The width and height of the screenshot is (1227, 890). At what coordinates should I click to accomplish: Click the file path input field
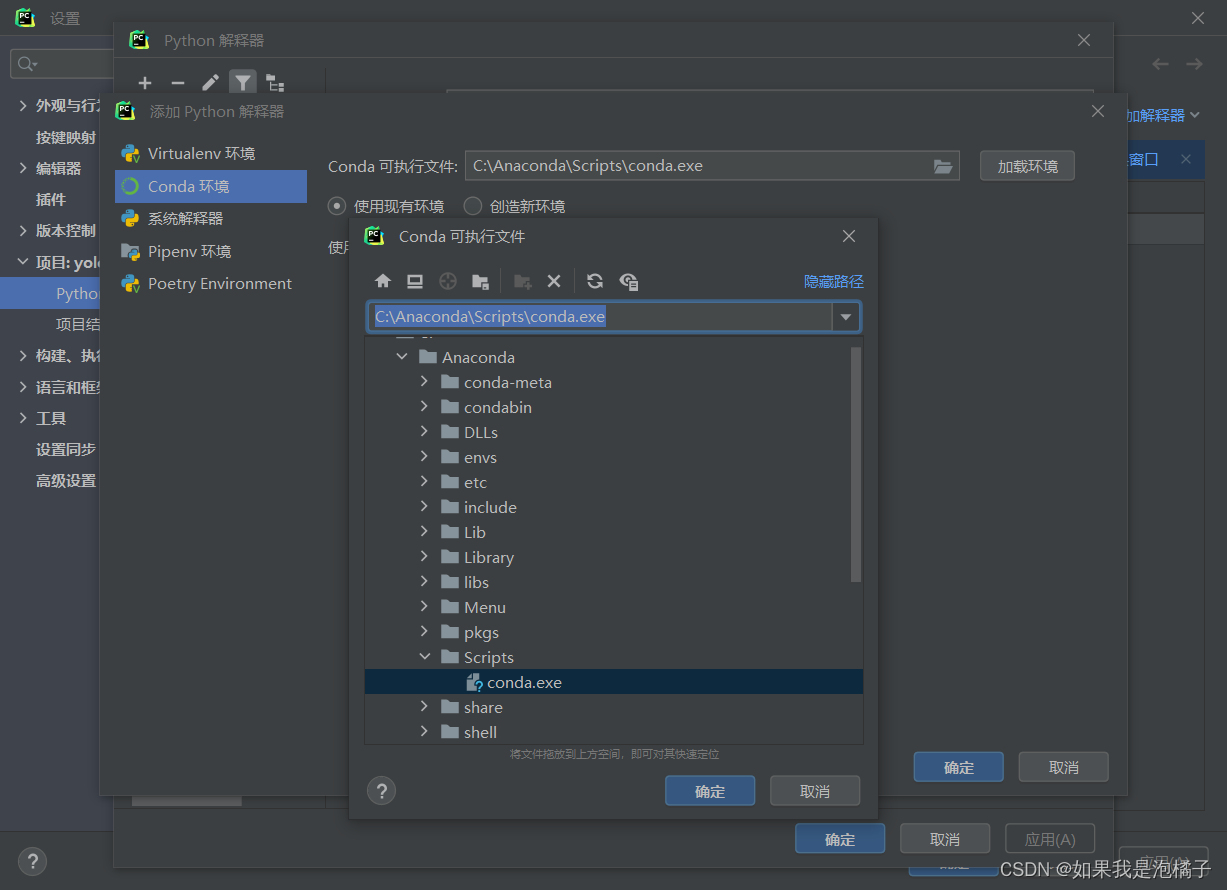coord(600,317)
